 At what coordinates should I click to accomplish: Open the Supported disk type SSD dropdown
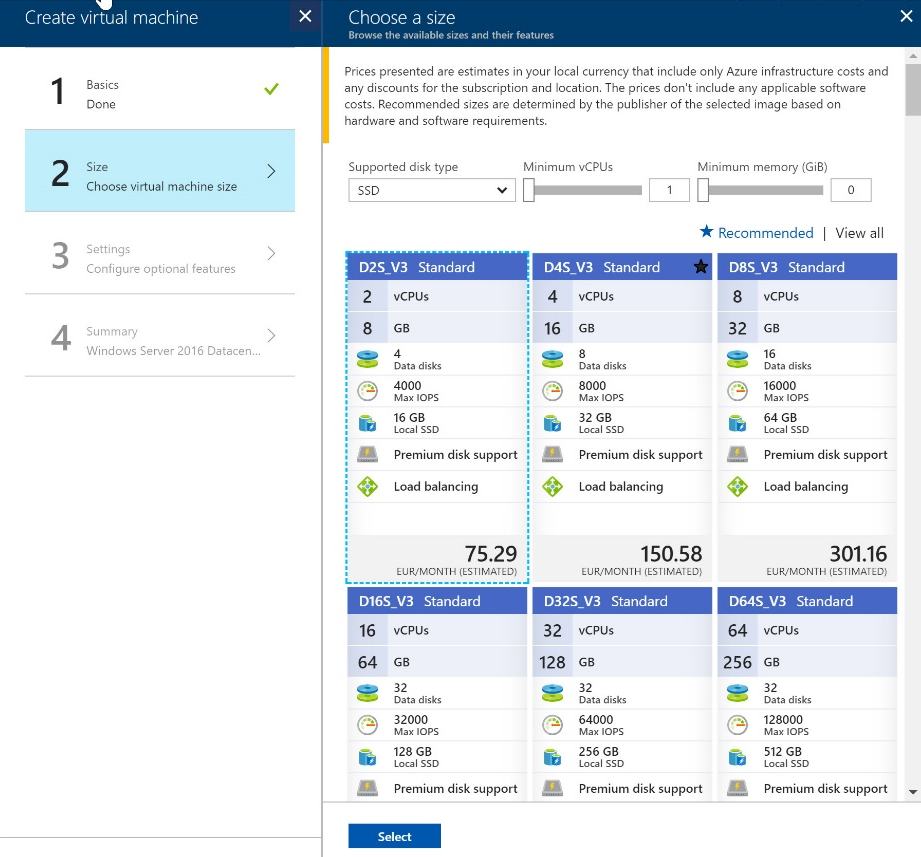pyautogui.click(x=432, y=190)
